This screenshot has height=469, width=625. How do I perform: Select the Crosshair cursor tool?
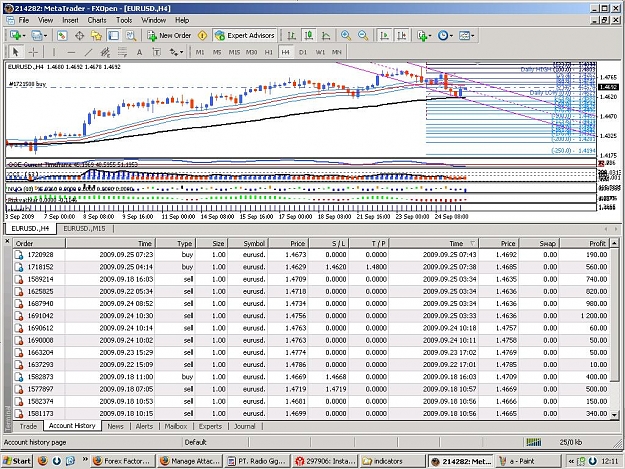click(33, 52)
